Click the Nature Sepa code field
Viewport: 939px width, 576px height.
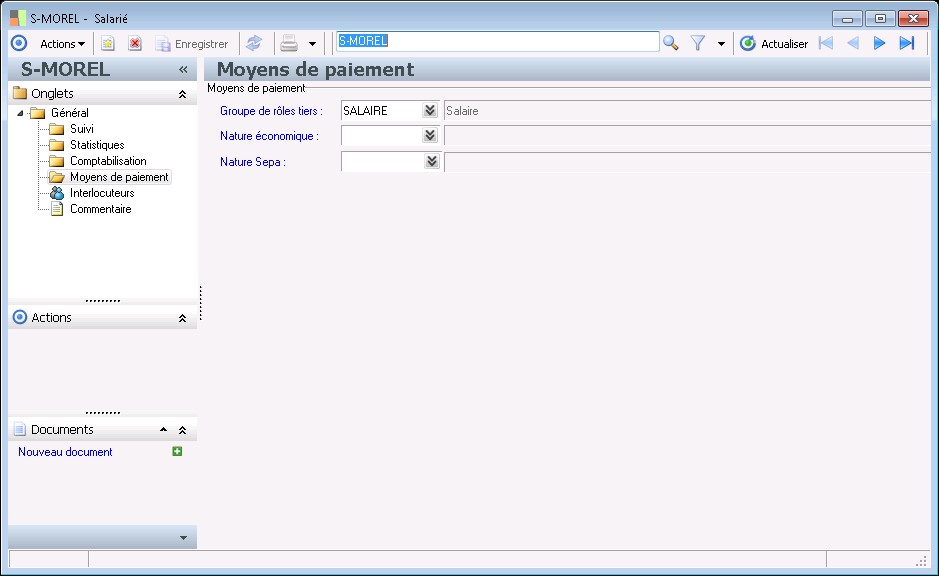[383, 162]
